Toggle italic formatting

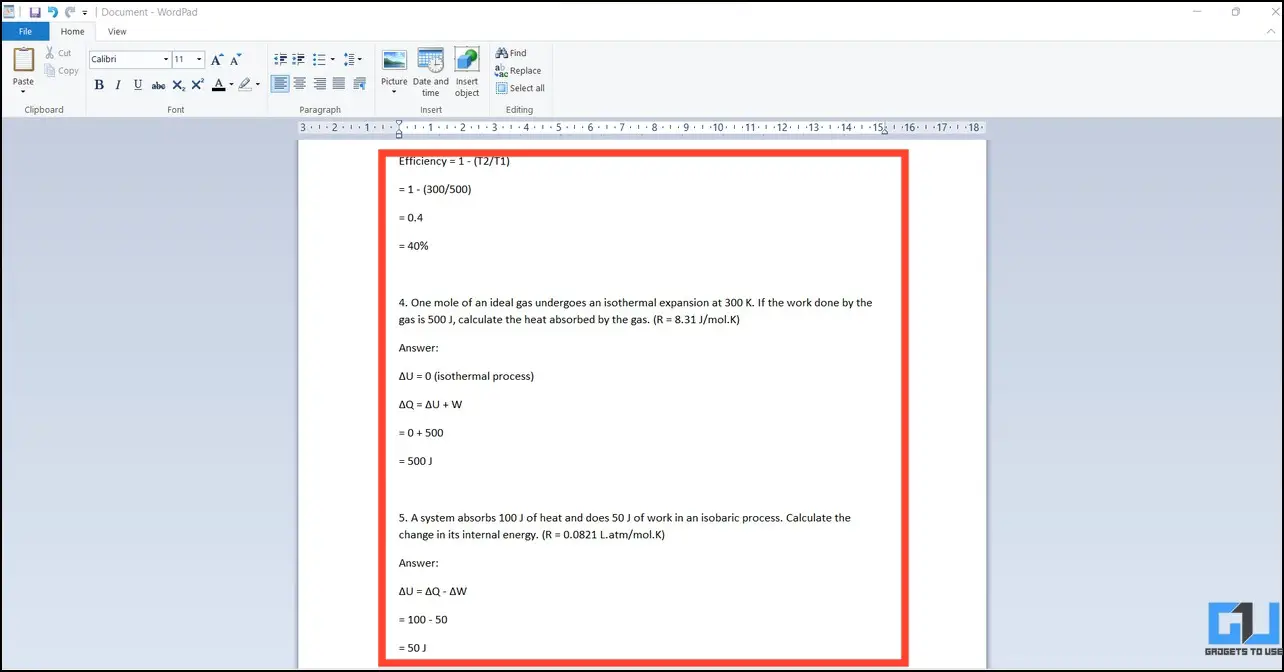point(118,85)
